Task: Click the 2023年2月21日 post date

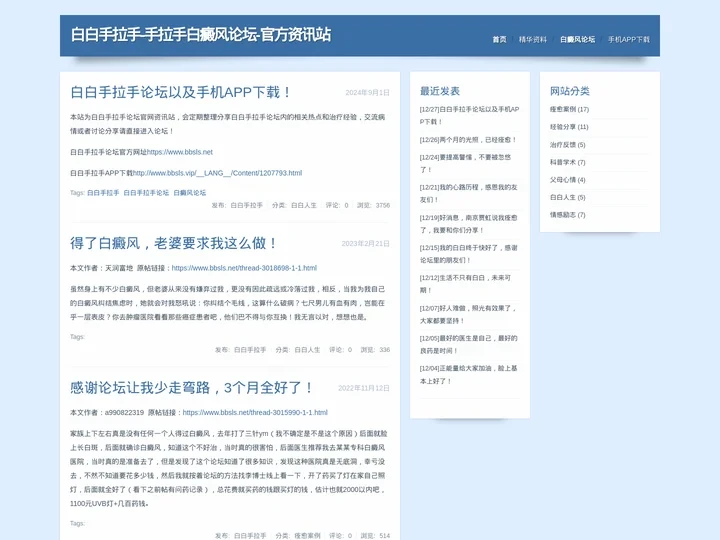Action: coord(366,243)
